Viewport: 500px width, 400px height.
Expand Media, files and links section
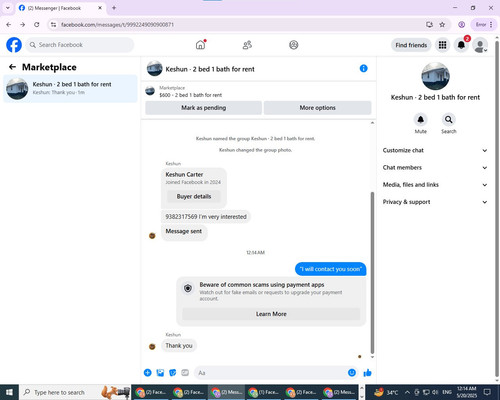click(x=435, y=185)
